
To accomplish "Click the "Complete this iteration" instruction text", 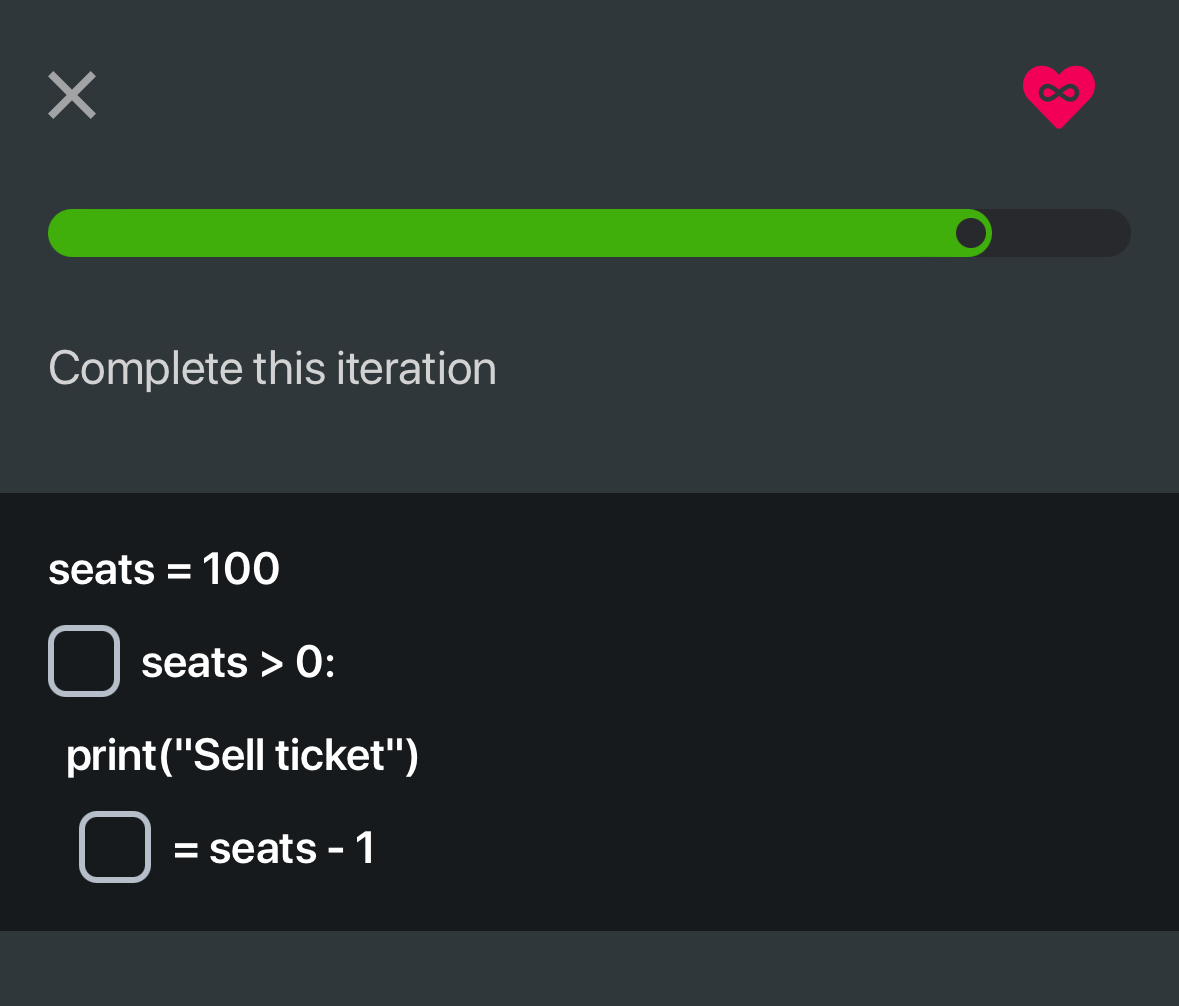I will pyautogui.click(x=272, y=368).
